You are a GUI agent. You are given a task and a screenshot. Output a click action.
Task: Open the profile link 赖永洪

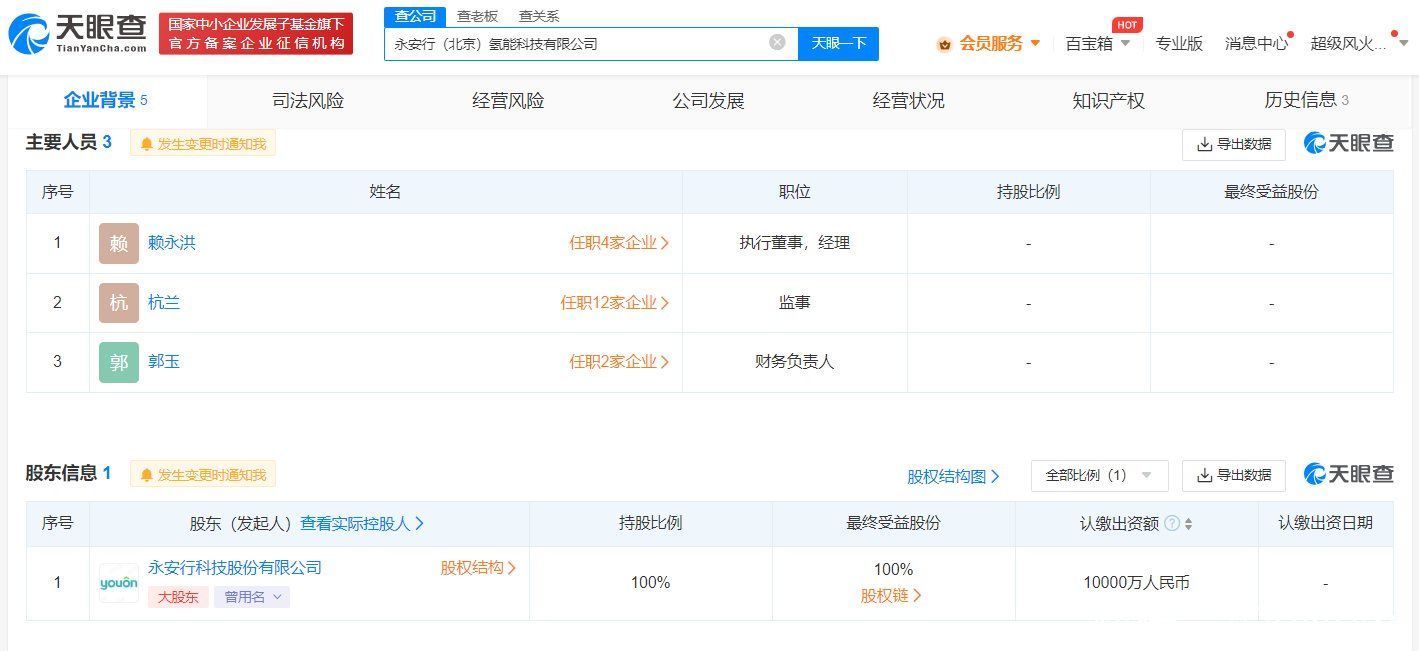coord(172,242)
